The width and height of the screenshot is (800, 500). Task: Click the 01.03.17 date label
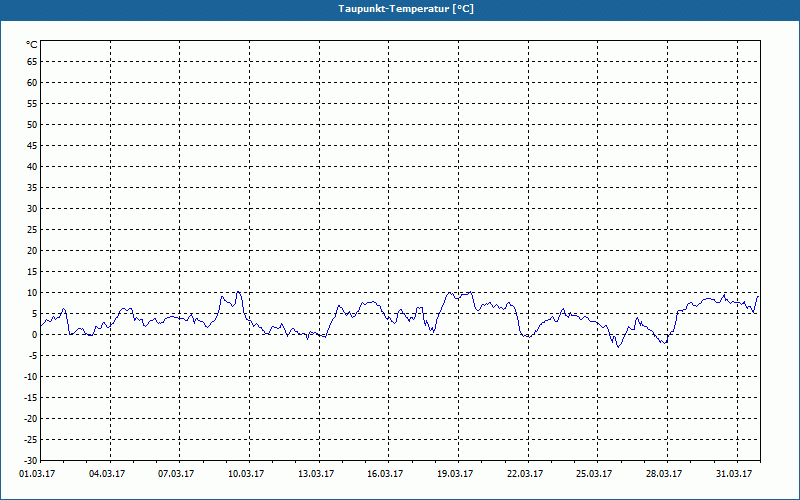[x=37, y=474]
